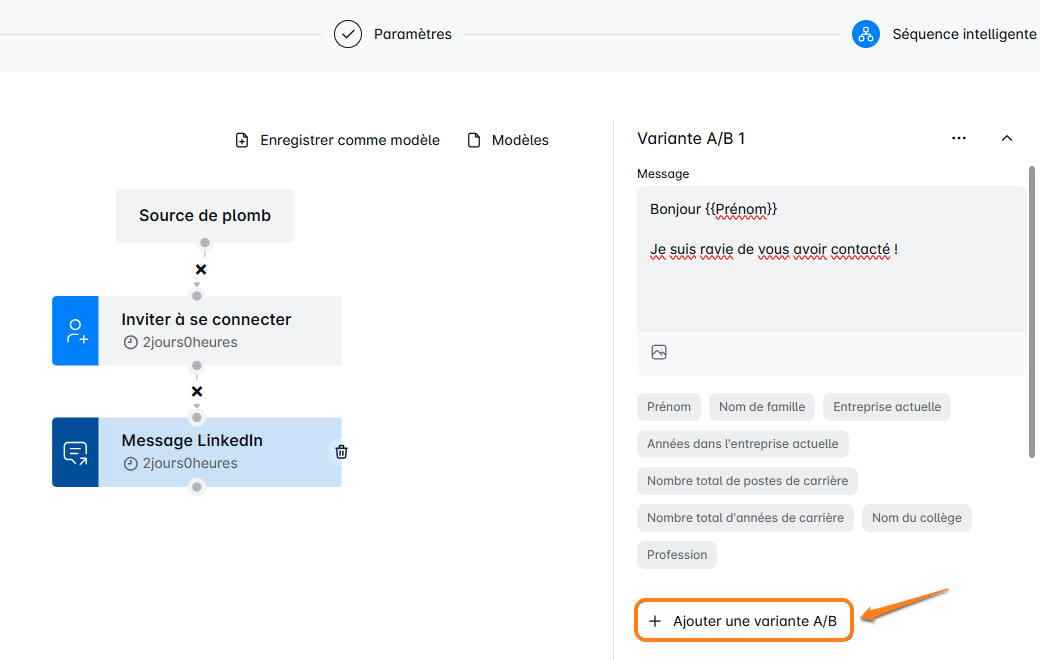Click Enregistrer comme modèle
This screenshot has width=1040, height=660.
point(338,140)
